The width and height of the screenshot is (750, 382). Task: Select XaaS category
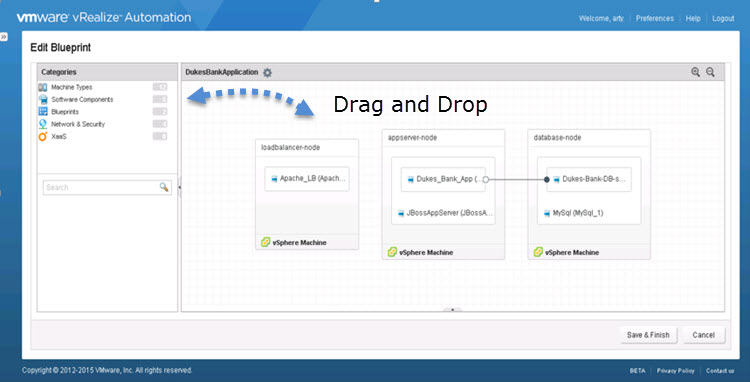coord(59,136)
